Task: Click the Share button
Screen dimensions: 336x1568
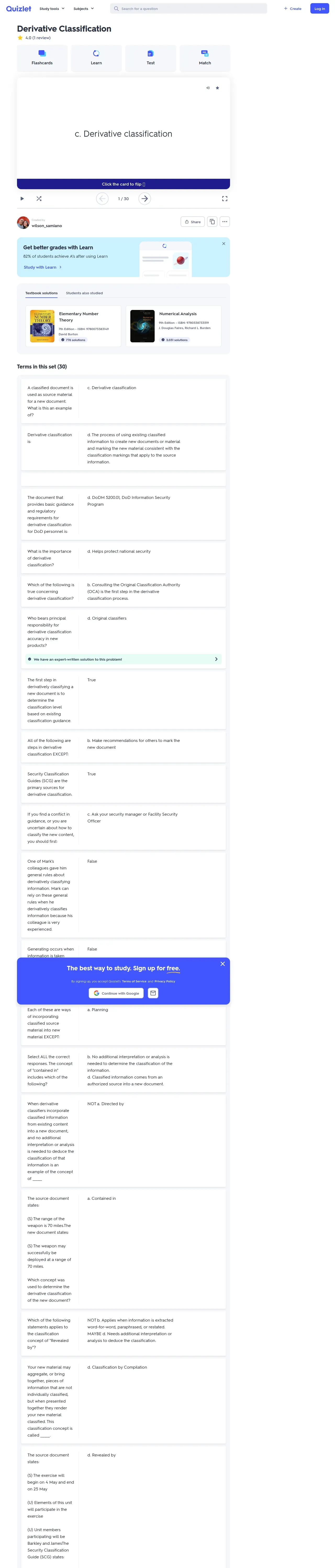Action: click(x=193, y=222)
